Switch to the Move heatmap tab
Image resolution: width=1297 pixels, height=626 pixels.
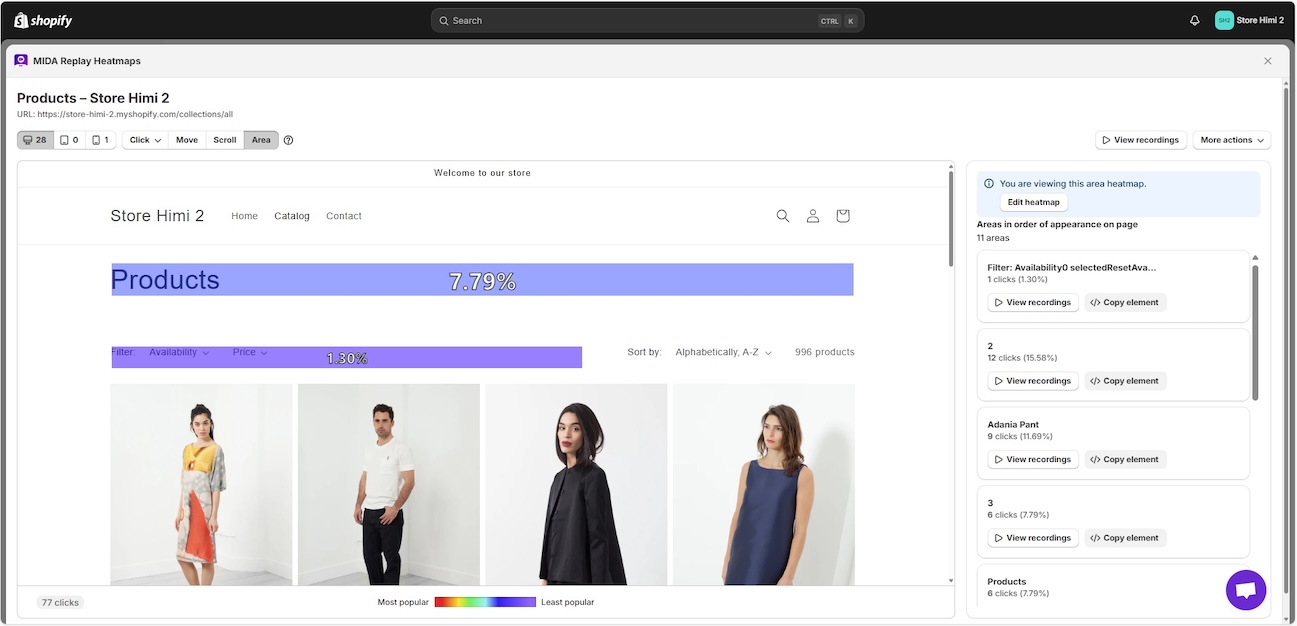coord(187,140)
